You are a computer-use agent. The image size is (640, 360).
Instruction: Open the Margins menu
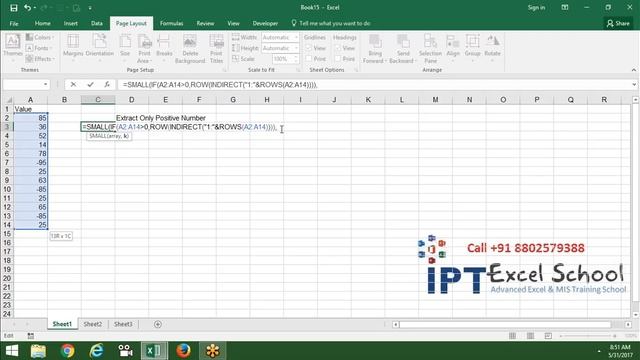[73, 48]
